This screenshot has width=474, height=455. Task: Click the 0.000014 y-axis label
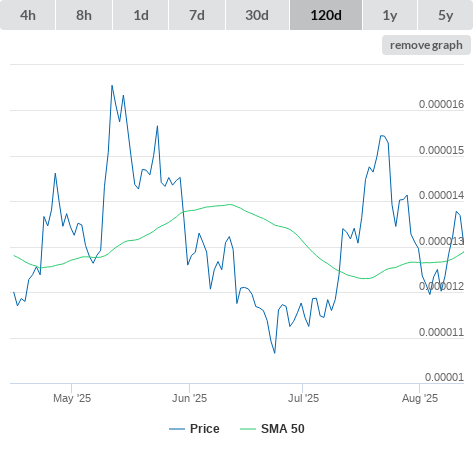(x=441, y=195)
